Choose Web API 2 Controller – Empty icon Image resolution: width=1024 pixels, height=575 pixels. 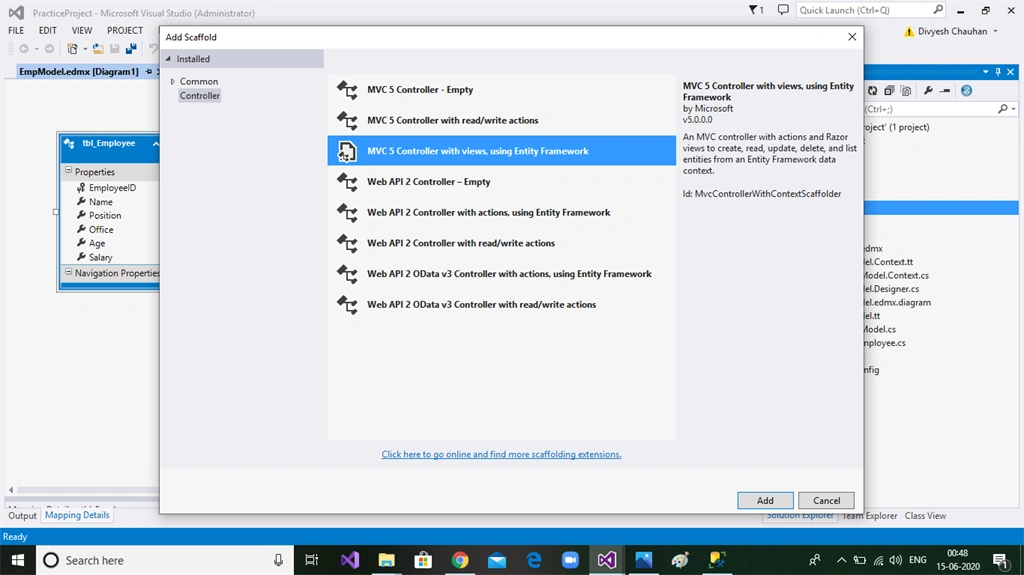click(347, 182)
